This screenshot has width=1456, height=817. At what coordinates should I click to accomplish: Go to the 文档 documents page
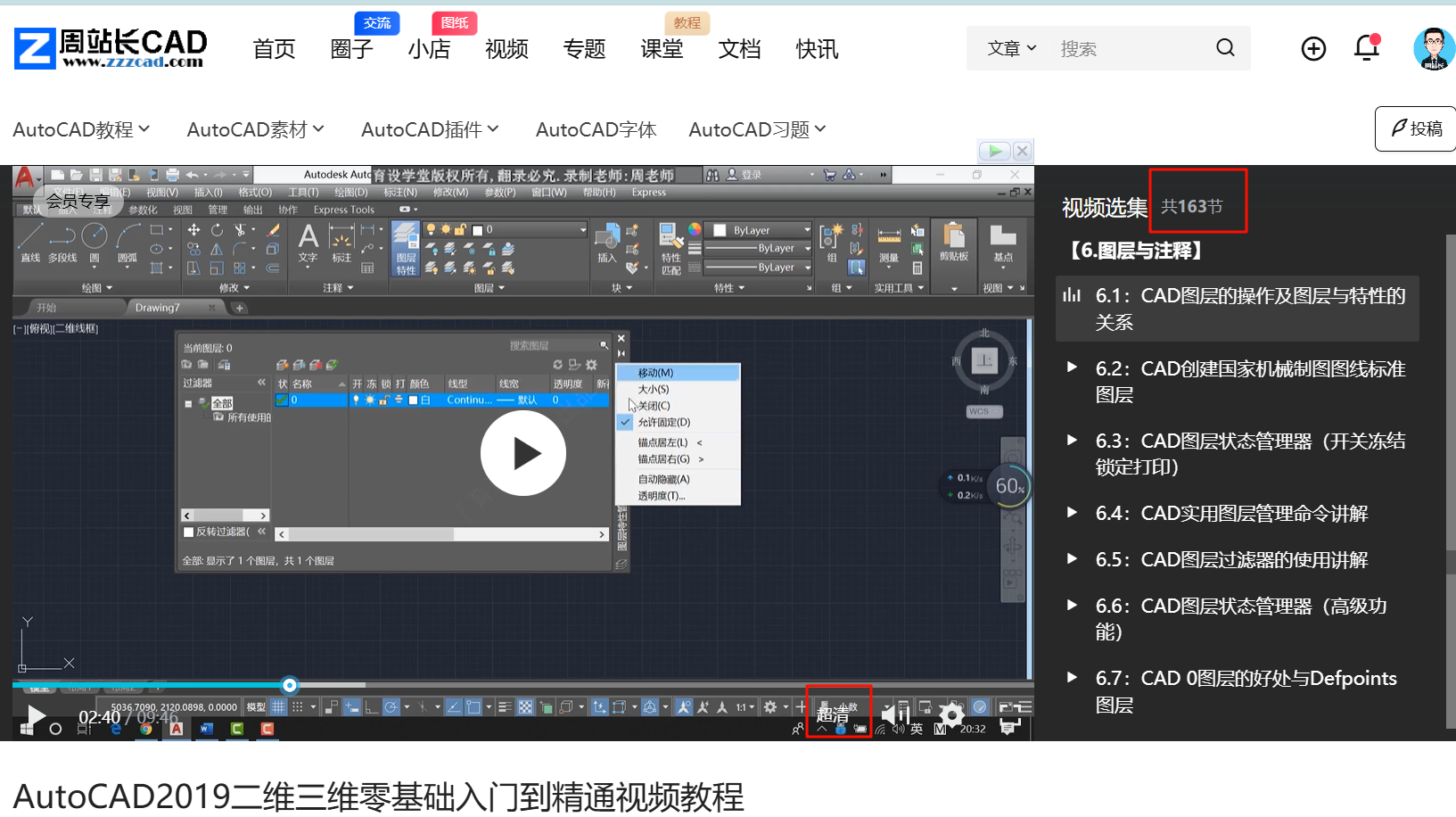739,49
